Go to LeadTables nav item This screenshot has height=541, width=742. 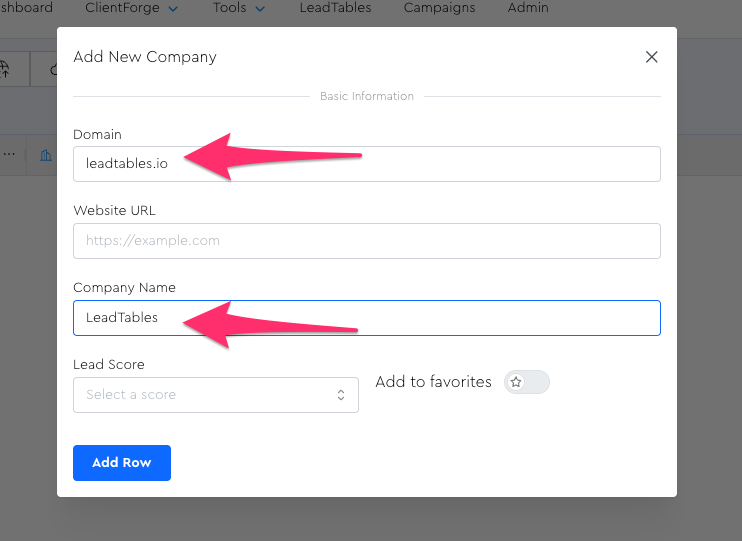click(x=335, y=8)
